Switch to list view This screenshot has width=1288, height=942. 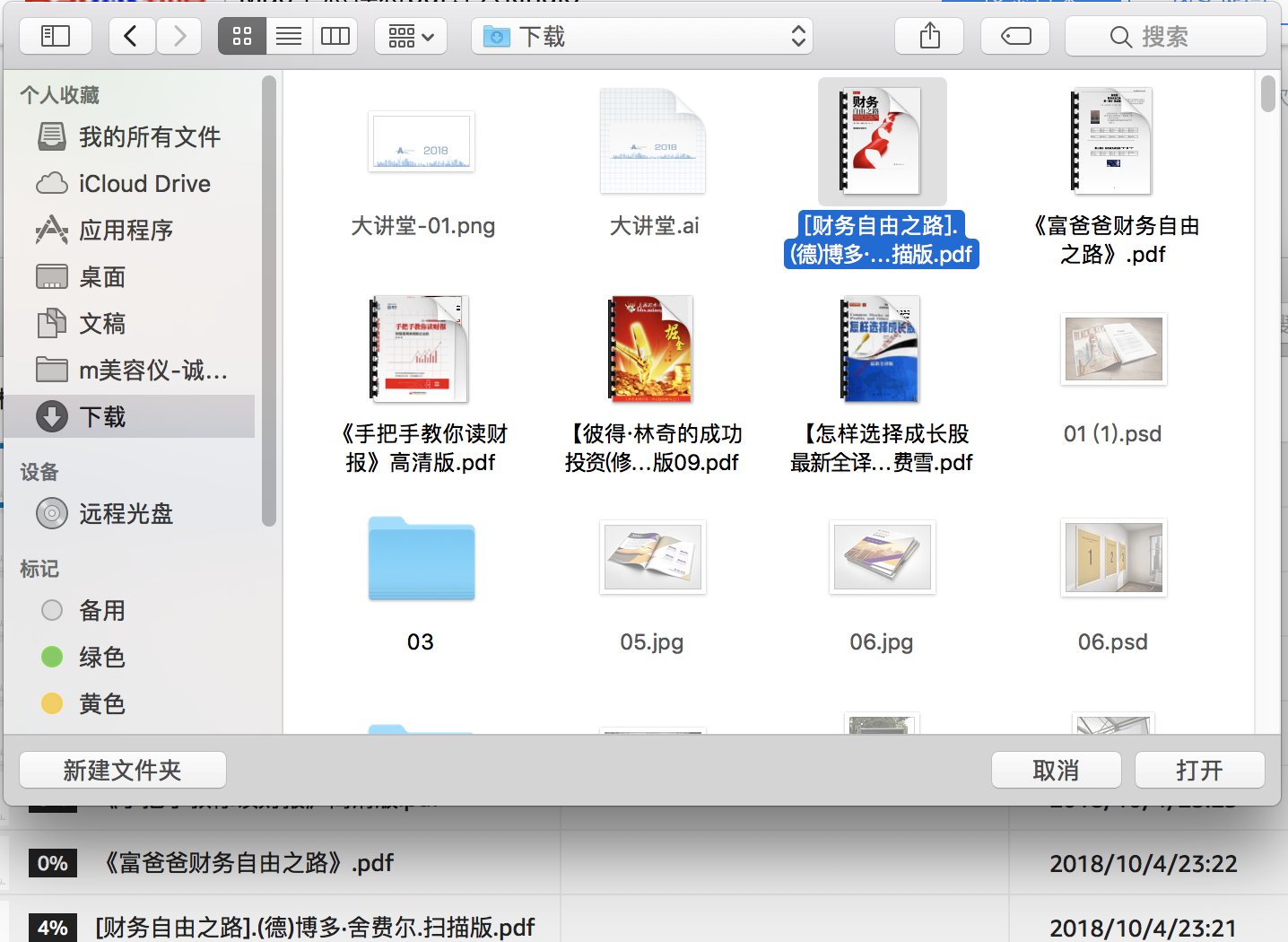(289, 36)
